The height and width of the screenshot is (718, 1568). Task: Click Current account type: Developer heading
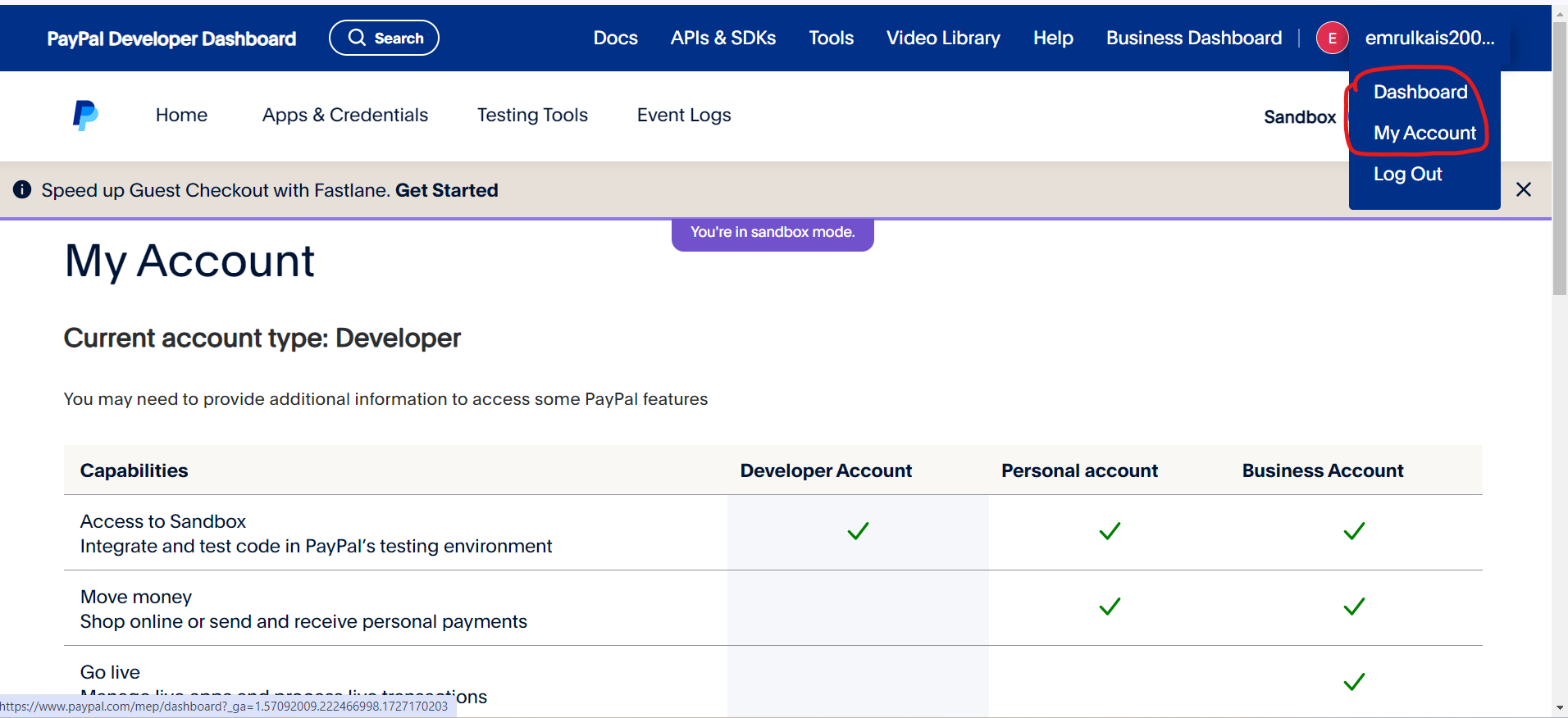(262, 338)
